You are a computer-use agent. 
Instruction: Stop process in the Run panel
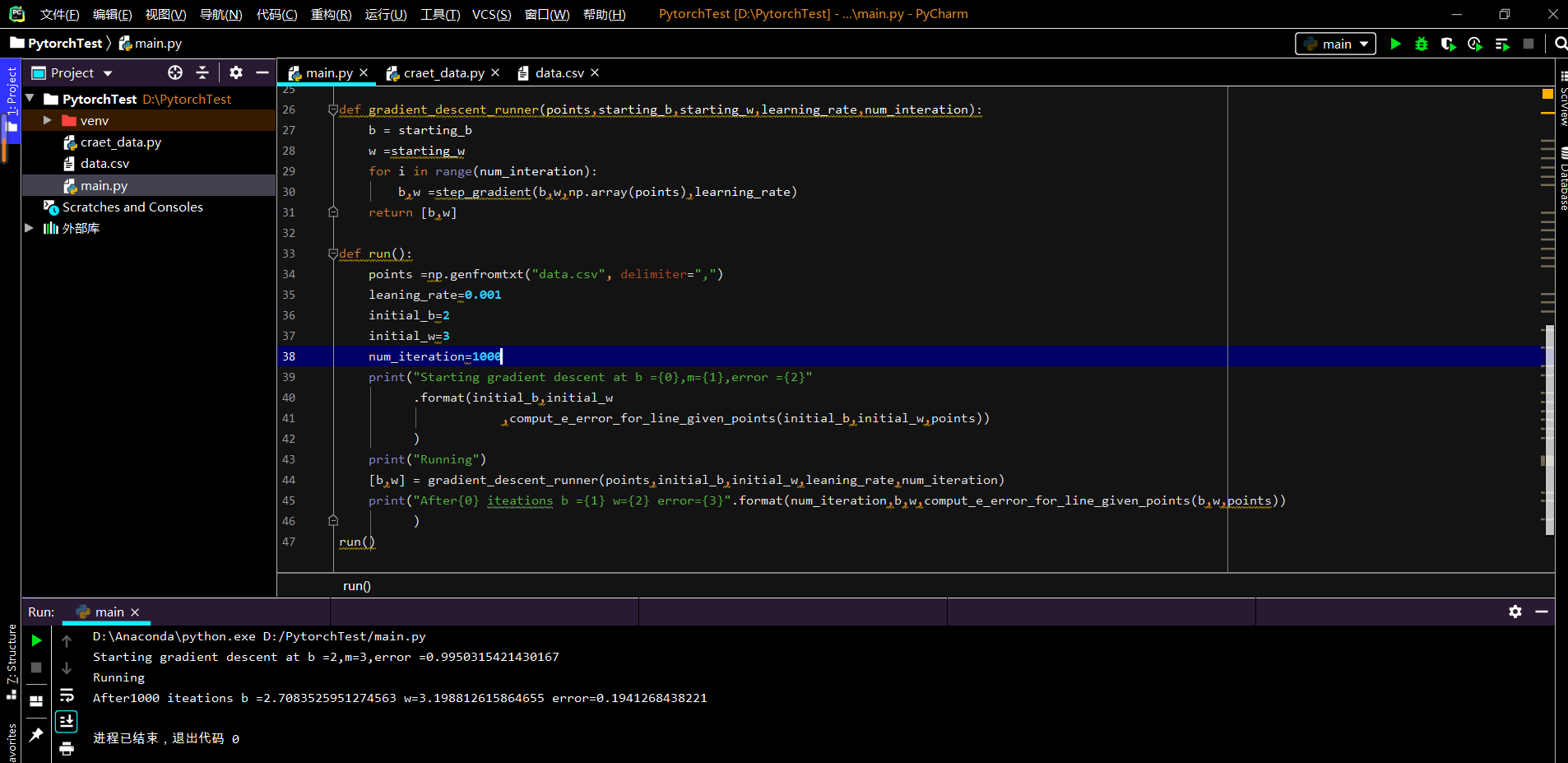[36, 668]
